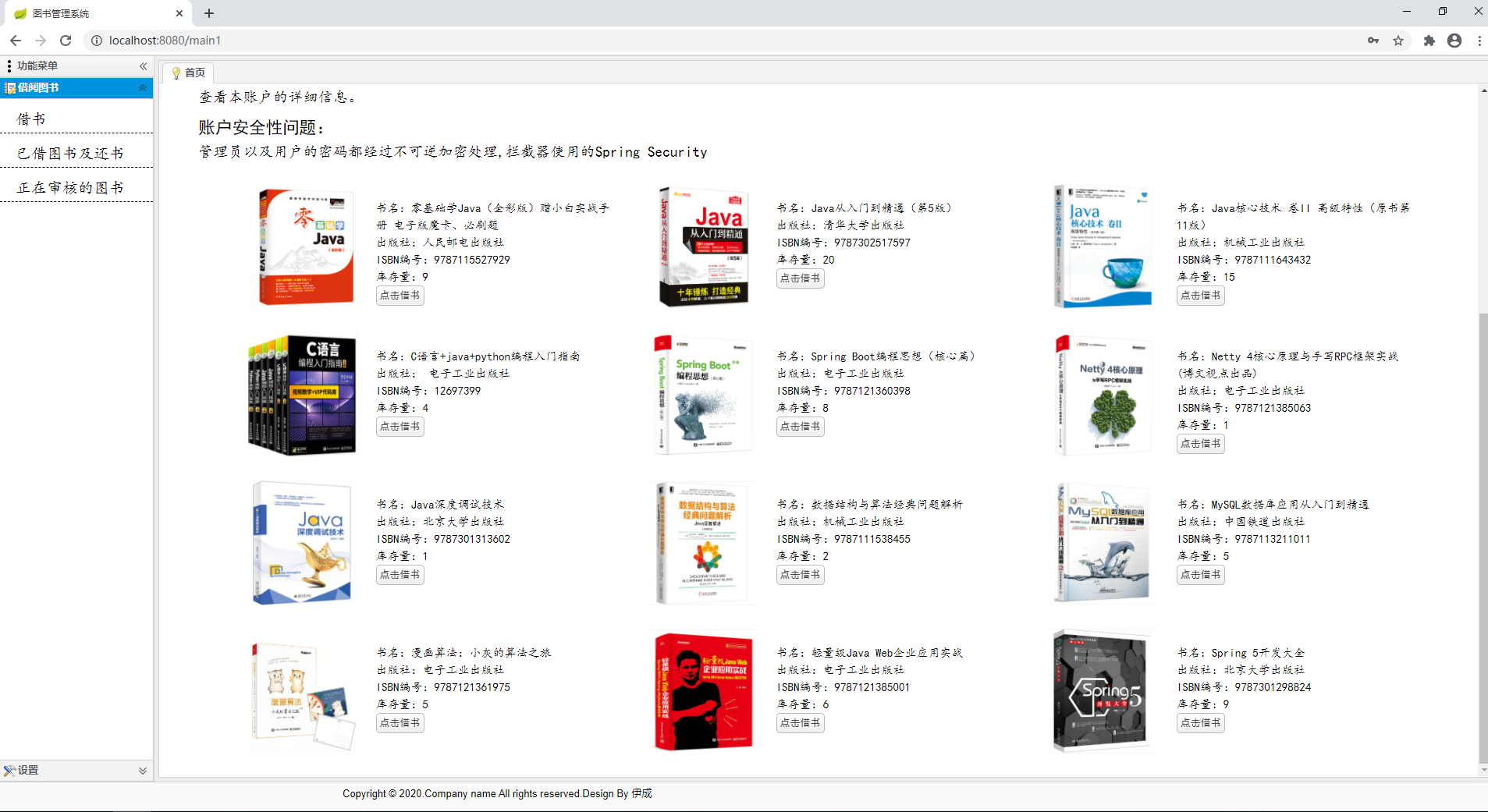Image resolution: width=1488 pixels, height=812 pixels.
Task: Open a new browser tab
Action: 209,13
